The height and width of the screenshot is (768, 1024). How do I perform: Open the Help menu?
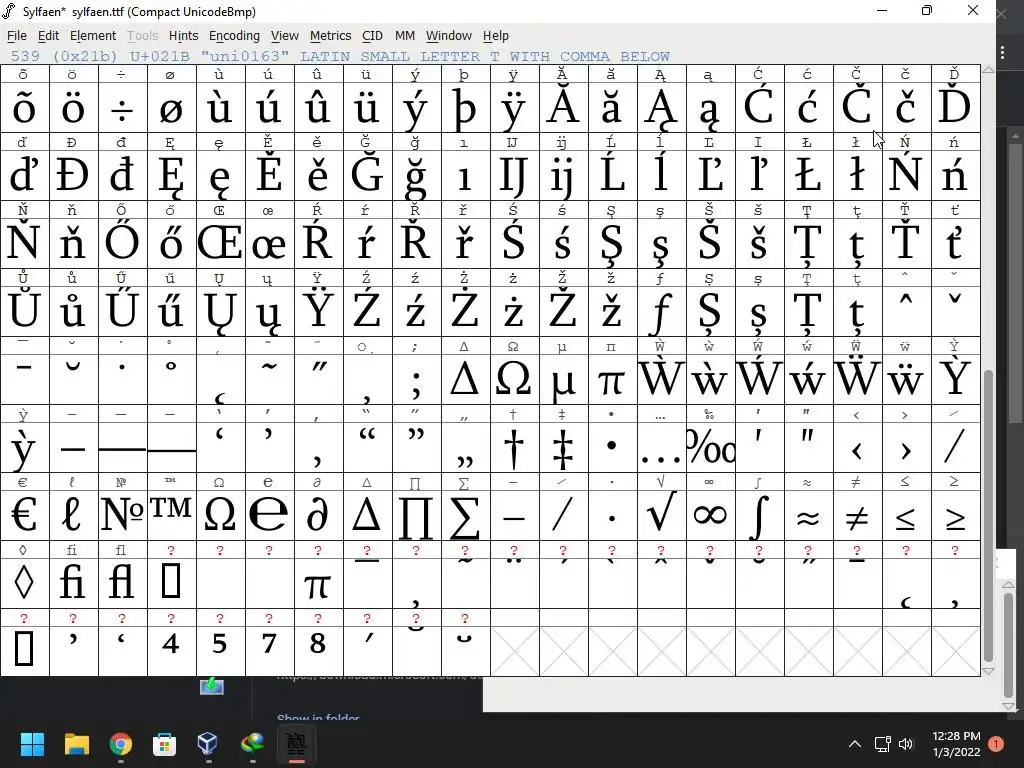[496, 36]
